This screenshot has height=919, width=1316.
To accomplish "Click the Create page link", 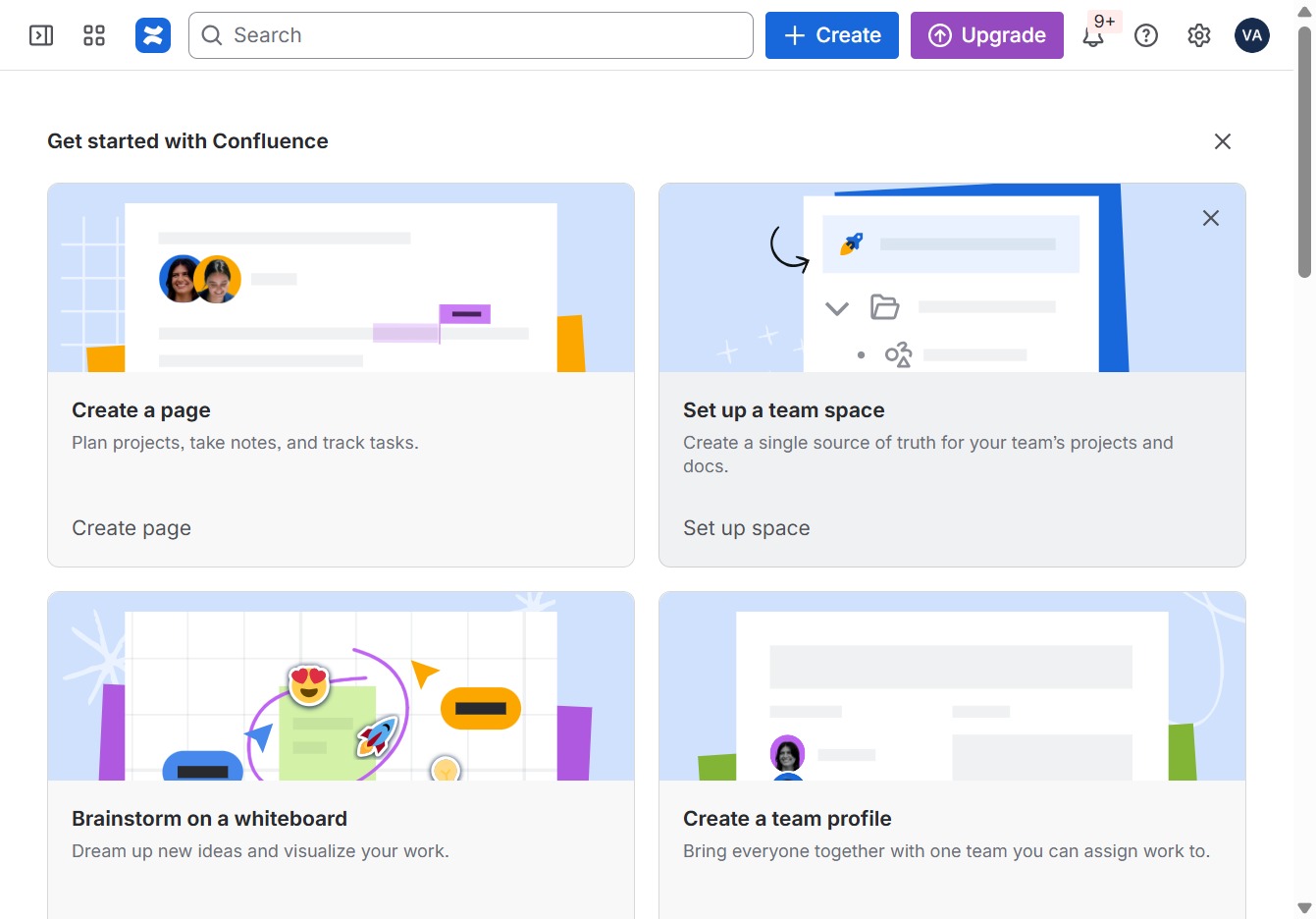I will 132,528.
